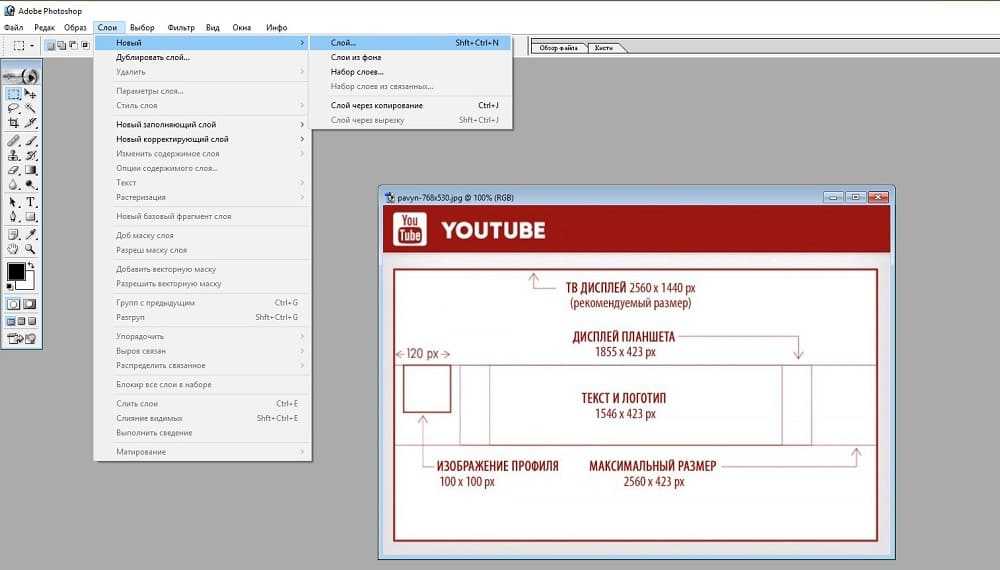Click the pavyn-768x530.jpg document title bar
The width and height of the screenshot is (1000, 570).
pyautogui.click(x=600, y=197)
